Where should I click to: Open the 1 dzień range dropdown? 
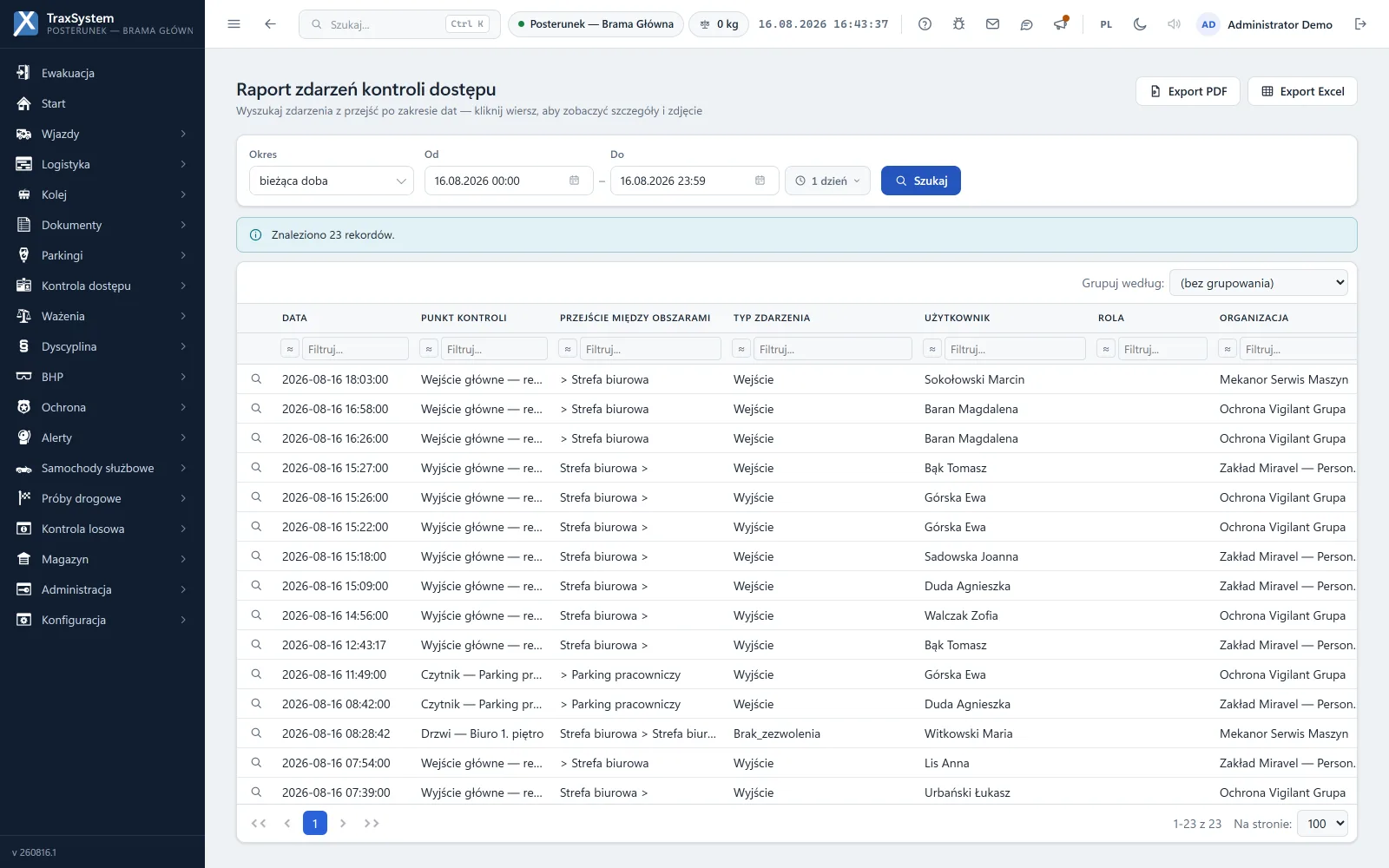click(828, 181)
